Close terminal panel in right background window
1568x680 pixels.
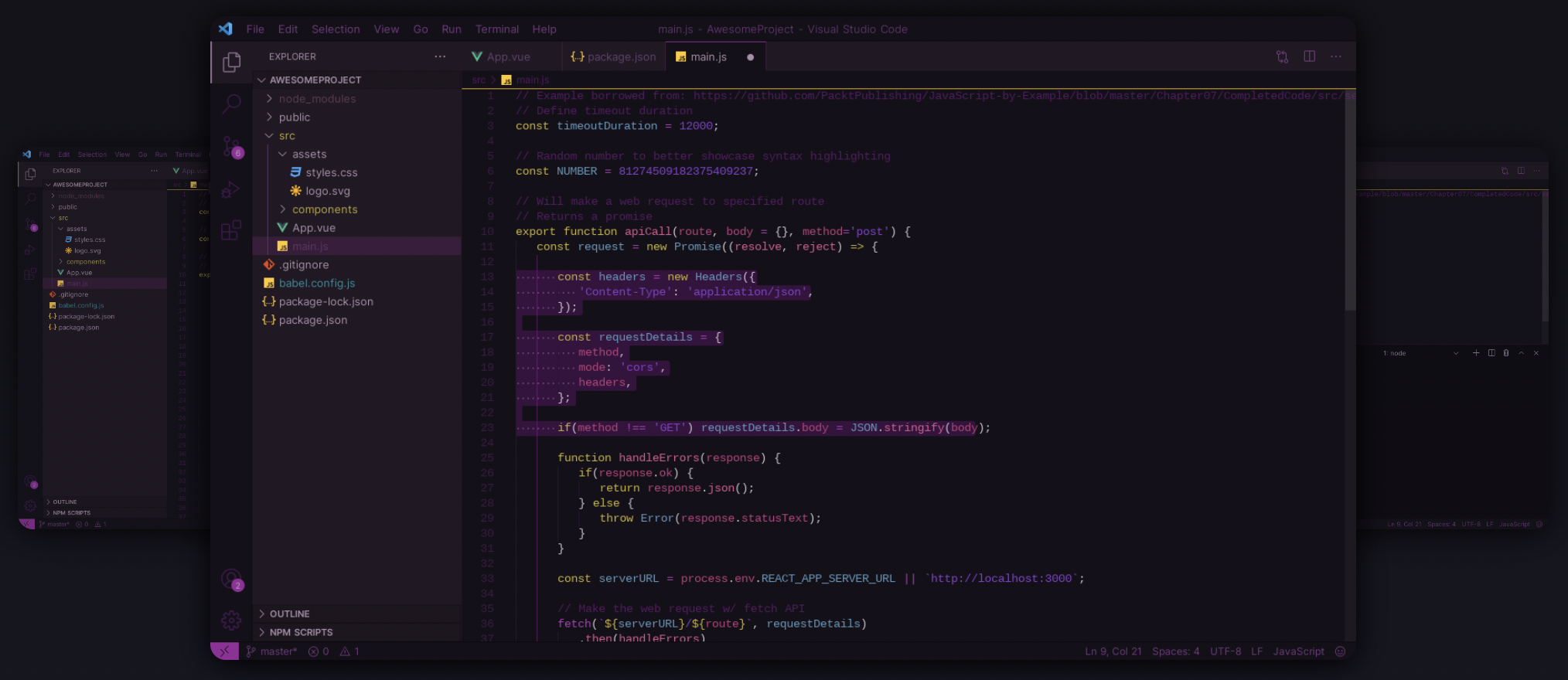pos(1536,353)
